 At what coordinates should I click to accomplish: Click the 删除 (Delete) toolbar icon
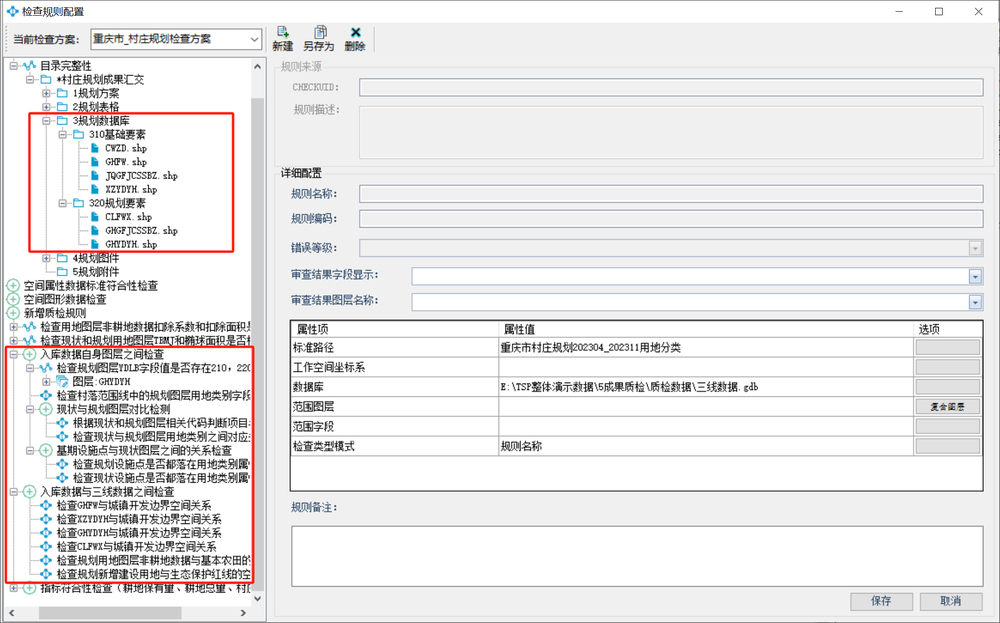point(354,38)
